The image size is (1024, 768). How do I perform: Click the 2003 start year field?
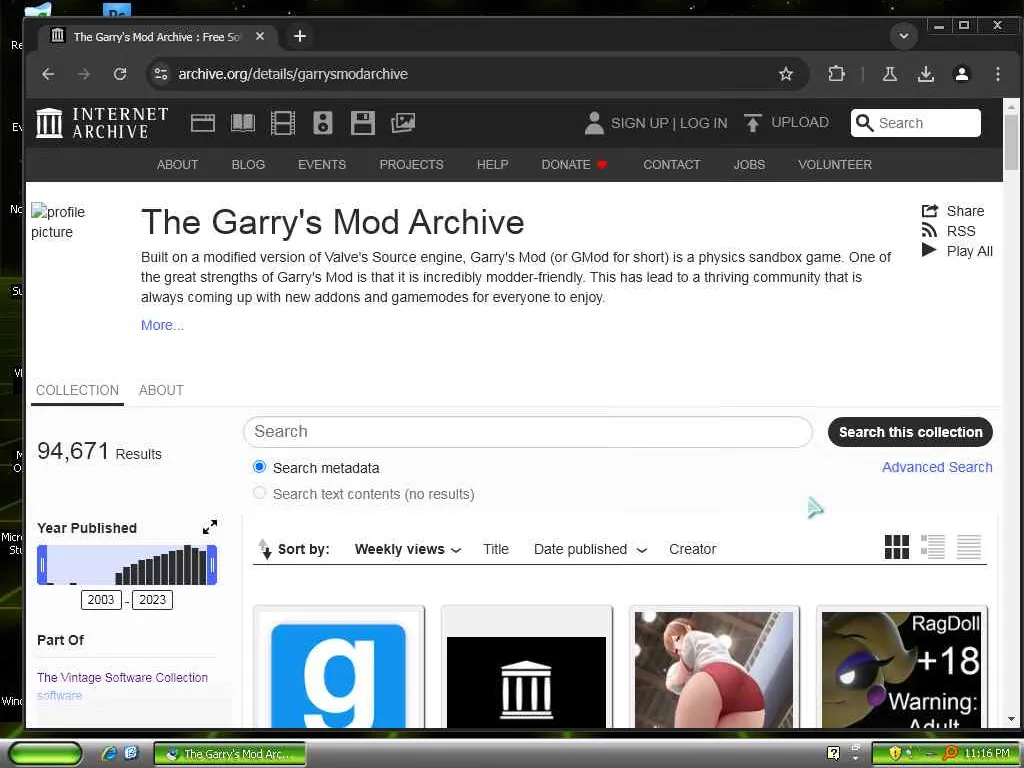point(101,600)
